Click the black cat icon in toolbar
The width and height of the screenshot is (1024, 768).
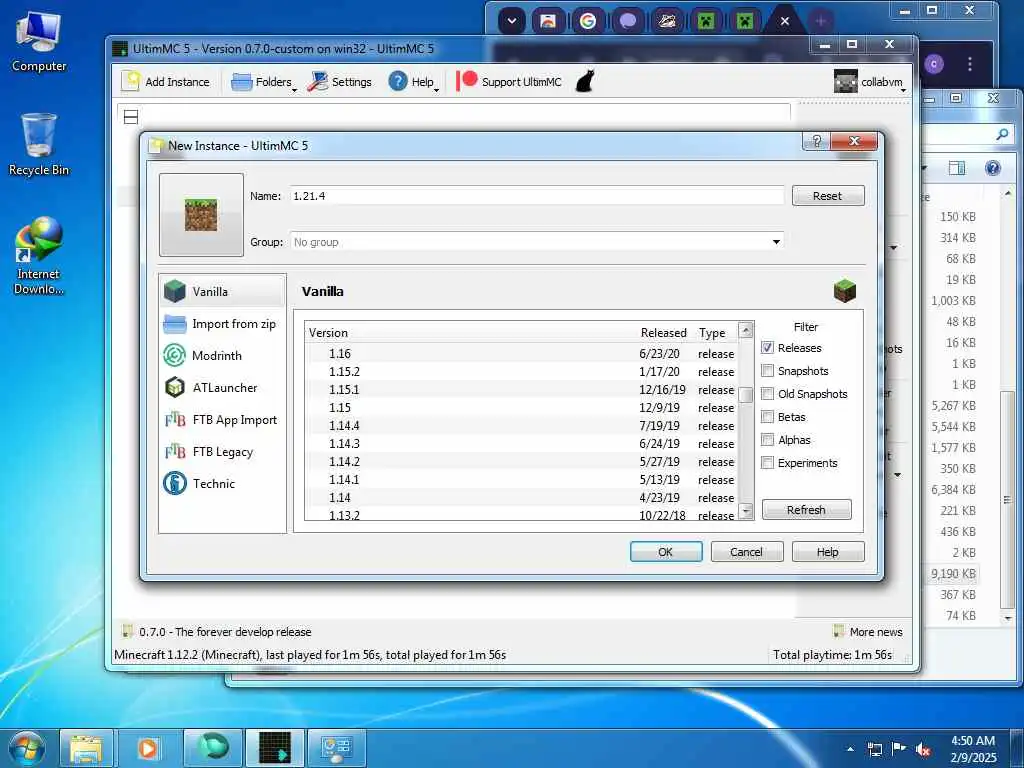coord(585,81)
